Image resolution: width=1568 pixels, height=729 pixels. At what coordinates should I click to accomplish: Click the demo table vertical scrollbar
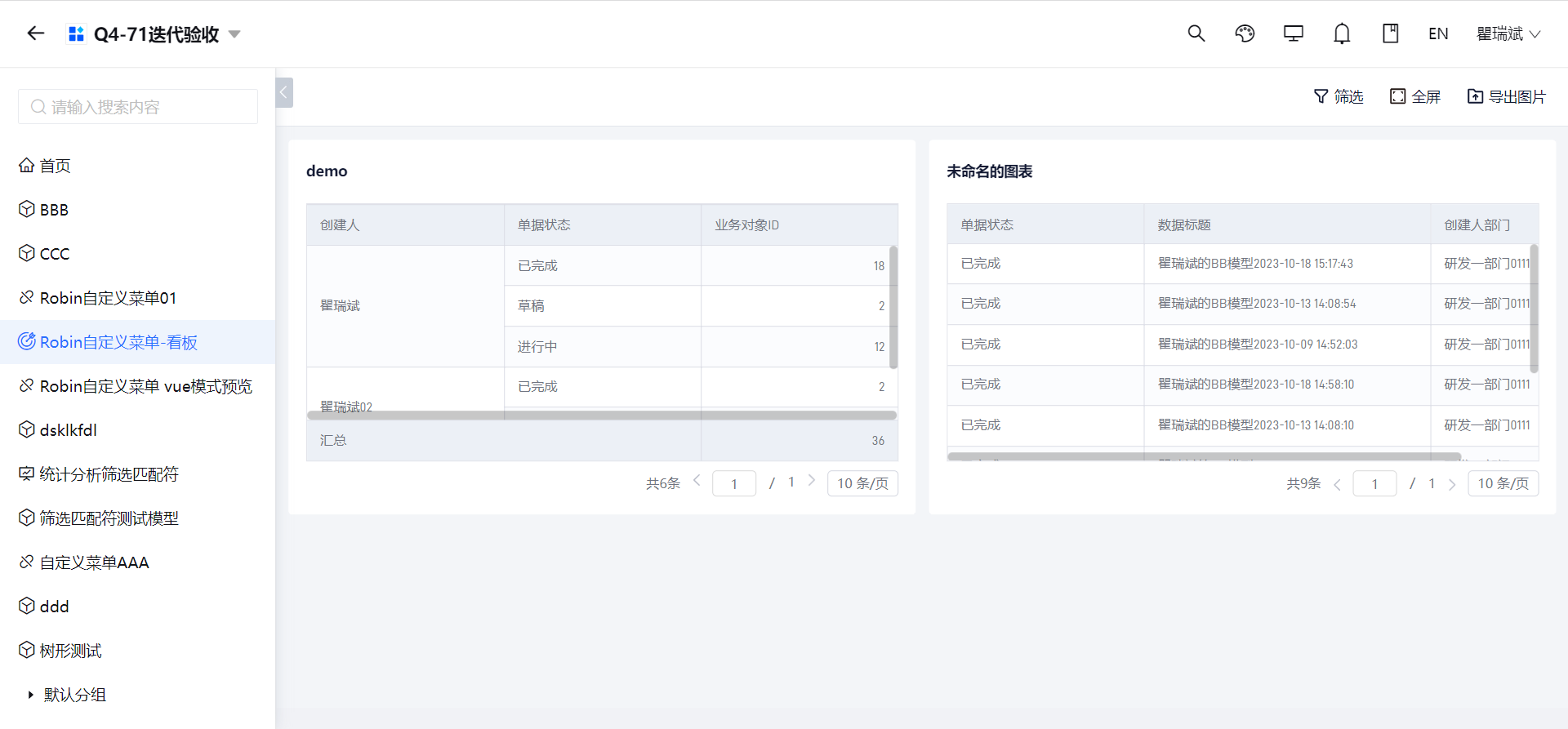[893, 307]
